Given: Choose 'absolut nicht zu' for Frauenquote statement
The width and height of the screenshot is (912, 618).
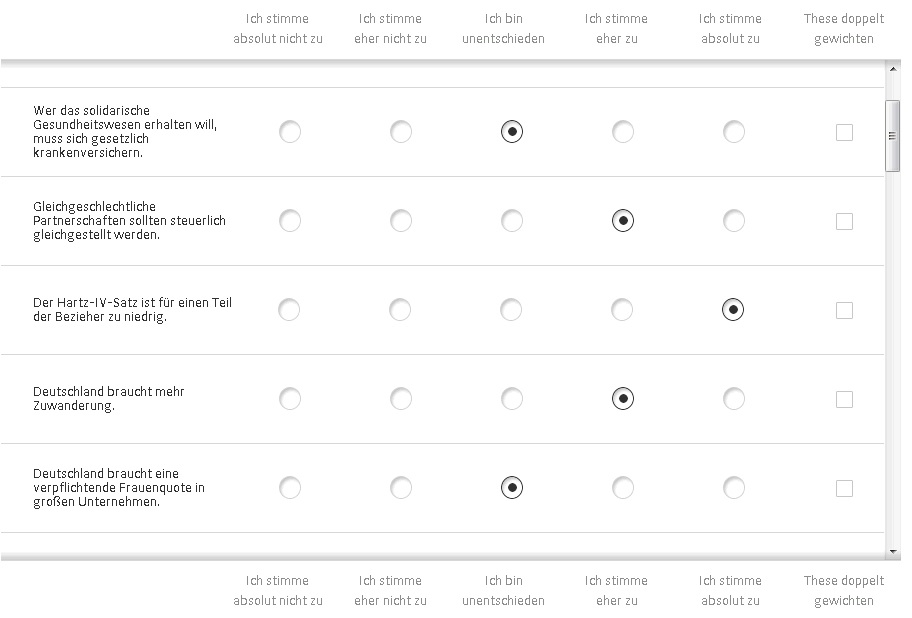Looking at the screenshot, I should pyautogui.click(x=290, y=488).
